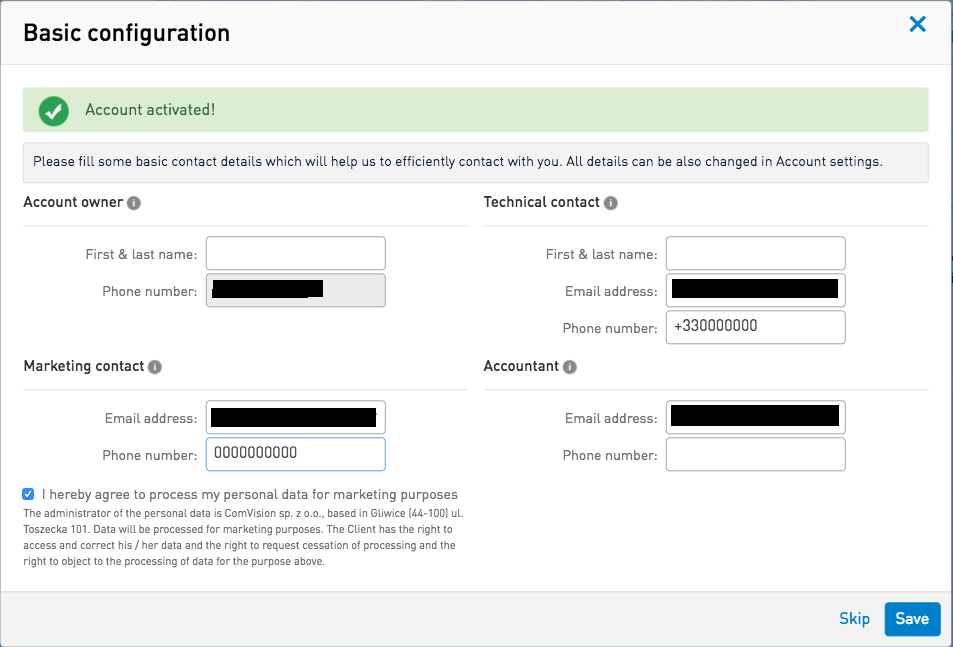Focus the Account owner name field
The width and height of the screenshot is (953, 647).
295,254
